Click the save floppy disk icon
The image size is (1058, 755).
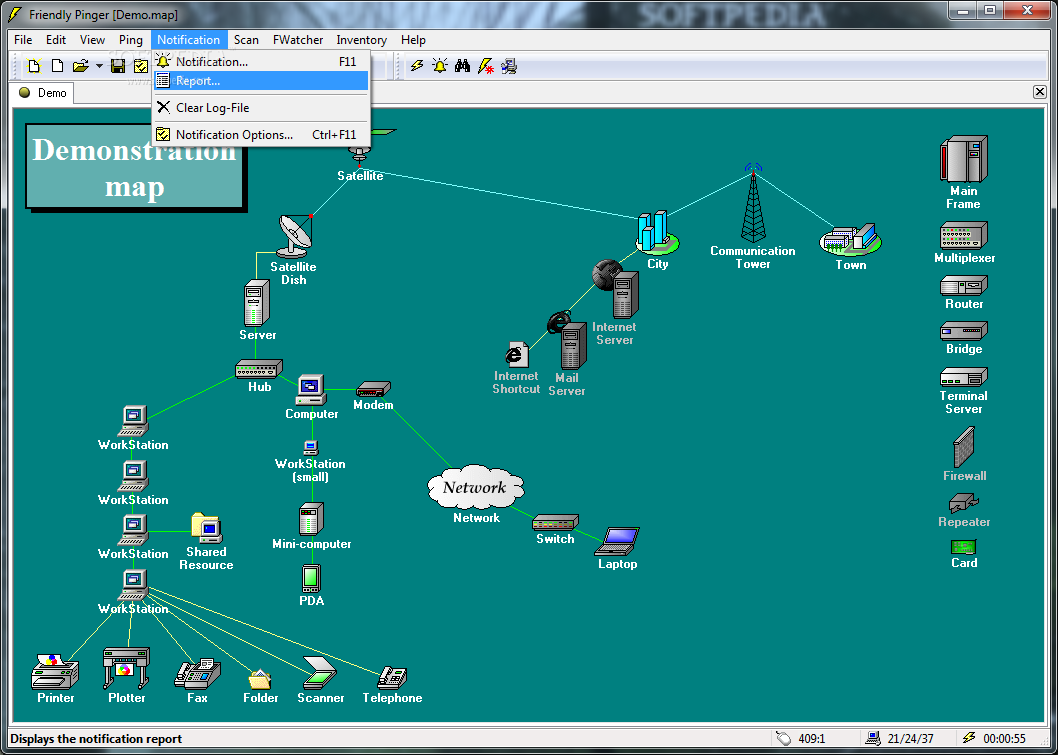[118, 65]
